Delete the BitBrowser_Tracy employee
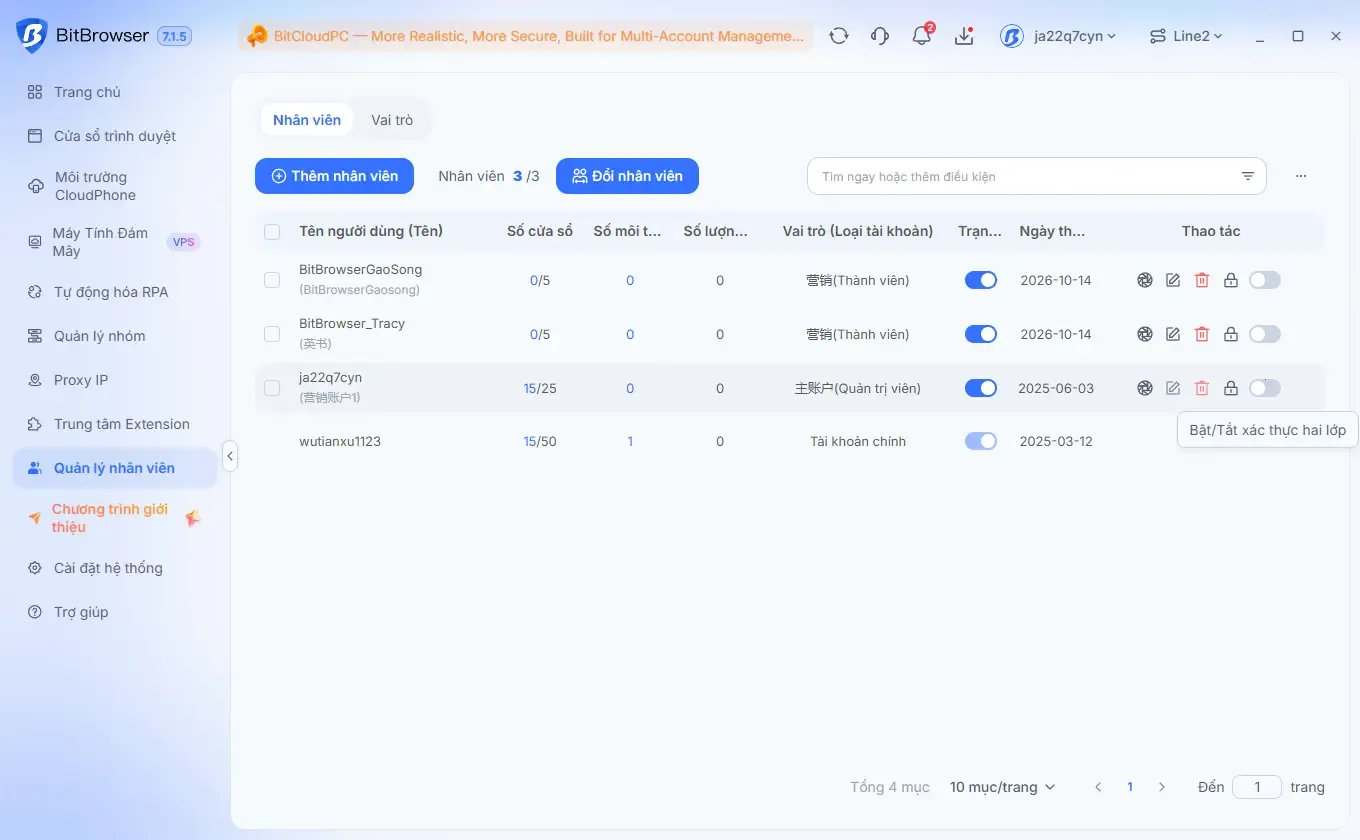The width and height of the screenshot is (1360, 840). point(1202,334)
